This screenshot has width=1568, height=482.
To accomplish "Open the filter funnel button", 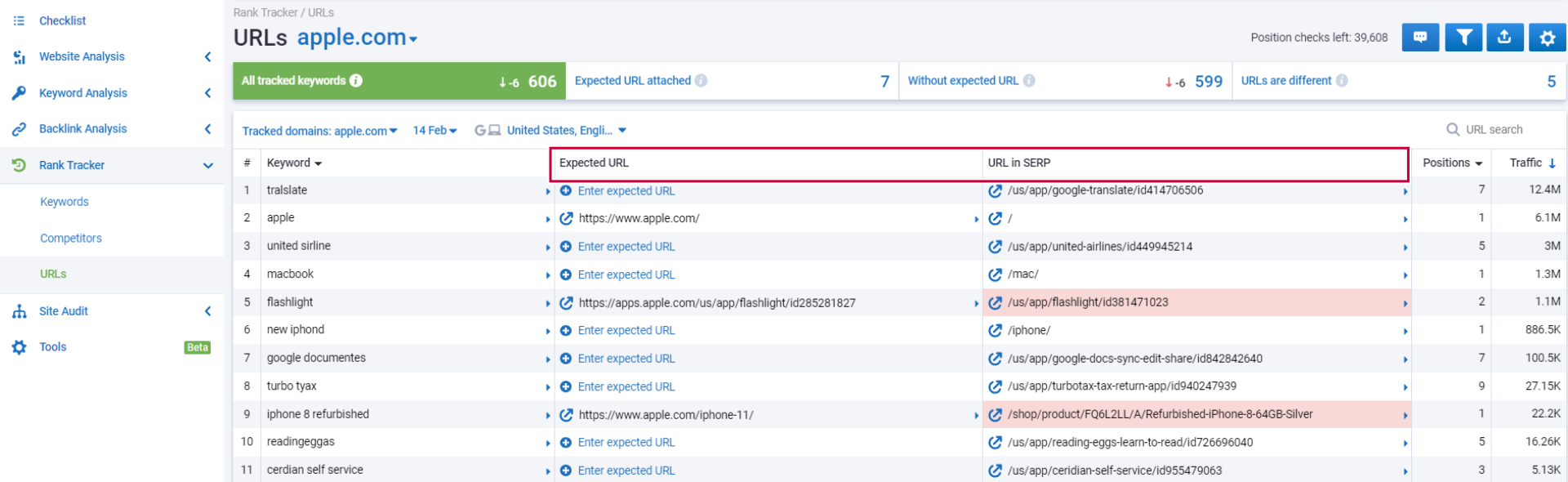I will pyautogui.click(x=1463, y=38).
